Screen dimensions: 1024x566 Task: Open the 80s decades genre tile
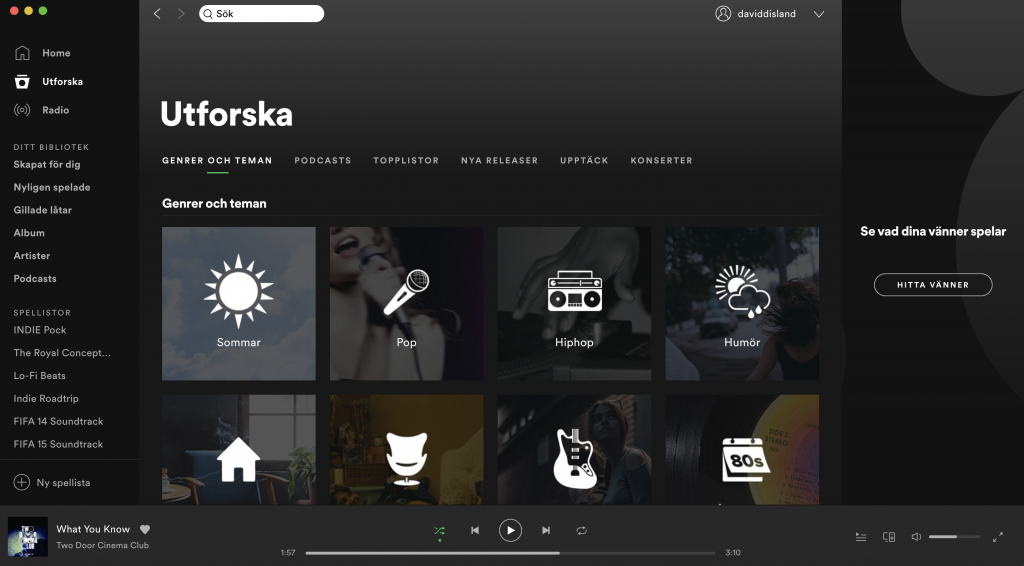[743, 449]
